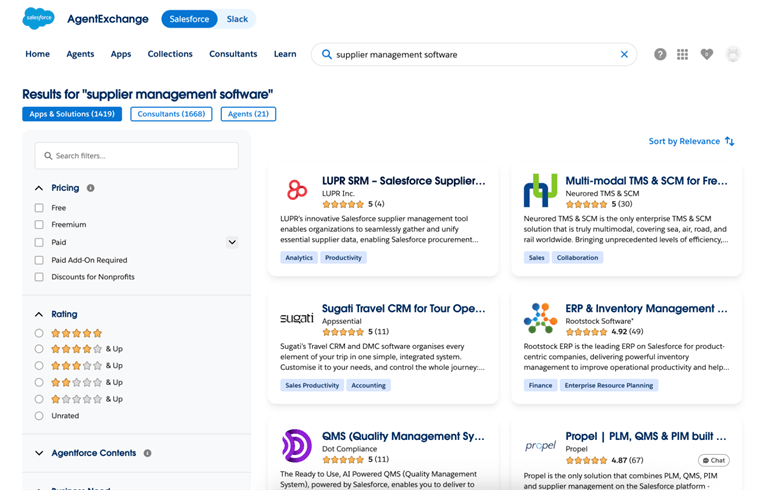Switch to the Slack toggle pill
This screenshot has height=490, width=768.
(x=237, y=19)
